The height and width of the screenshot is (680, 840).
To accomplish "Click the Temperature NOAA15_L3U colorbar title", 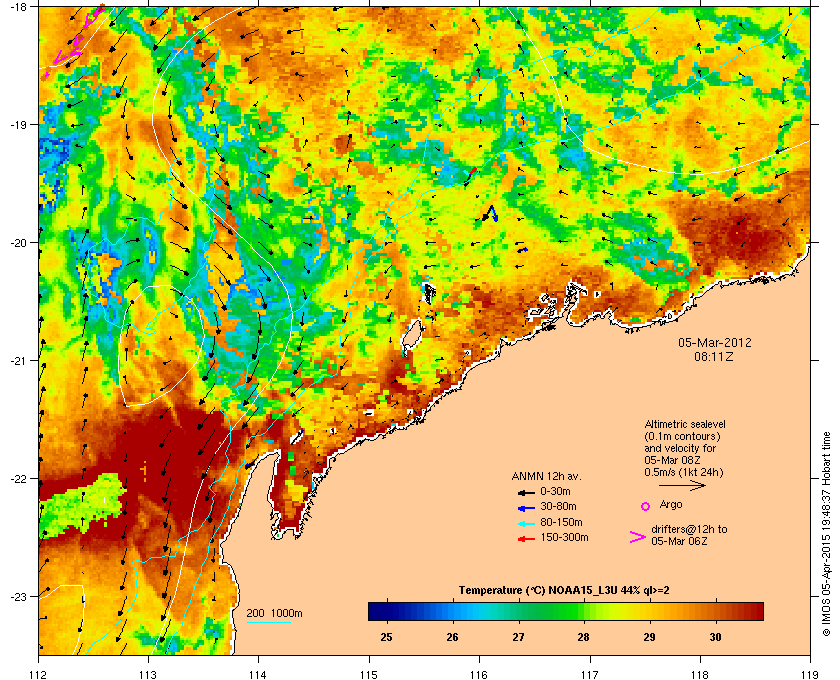I will pyautogui.click(x=564, y=591).
